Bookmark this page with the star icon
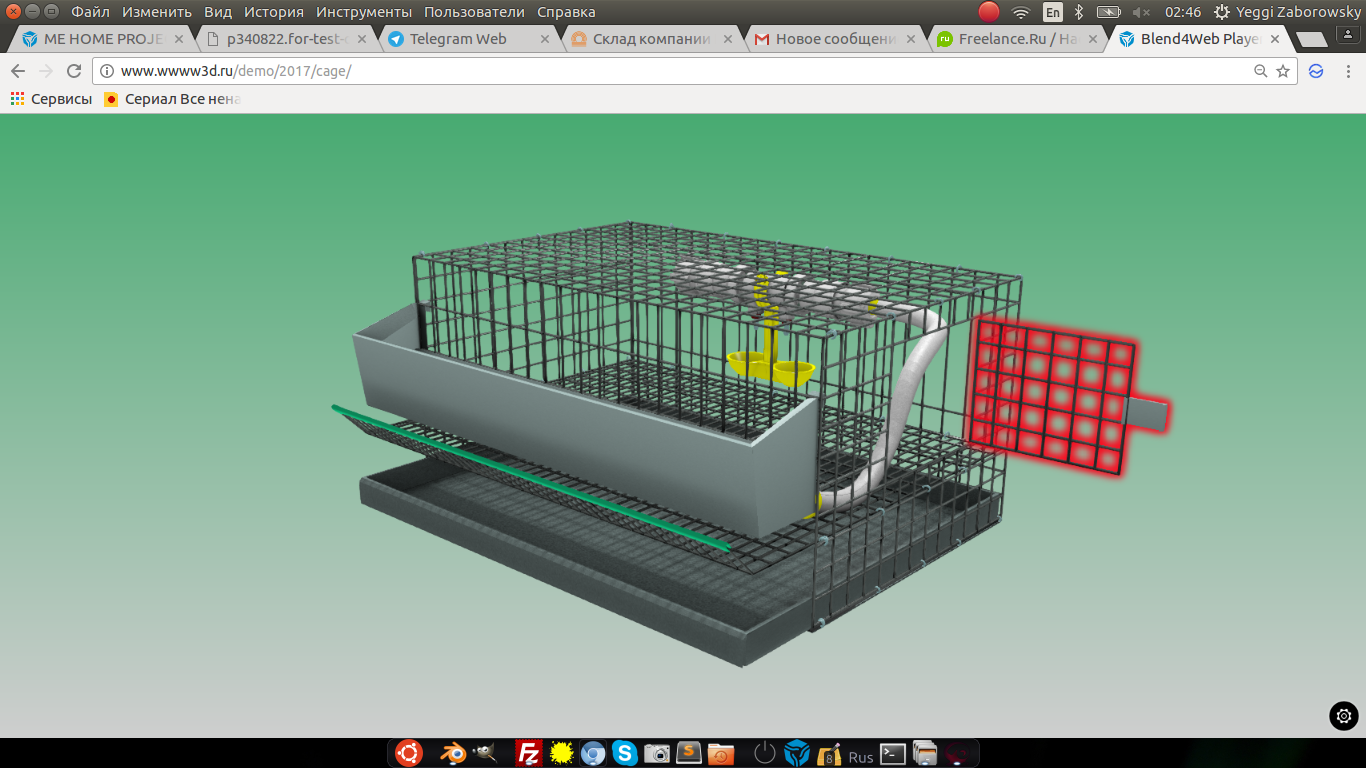This screenshot has width=1366, height=768. pyautogui.click(x=1283, y=71)
